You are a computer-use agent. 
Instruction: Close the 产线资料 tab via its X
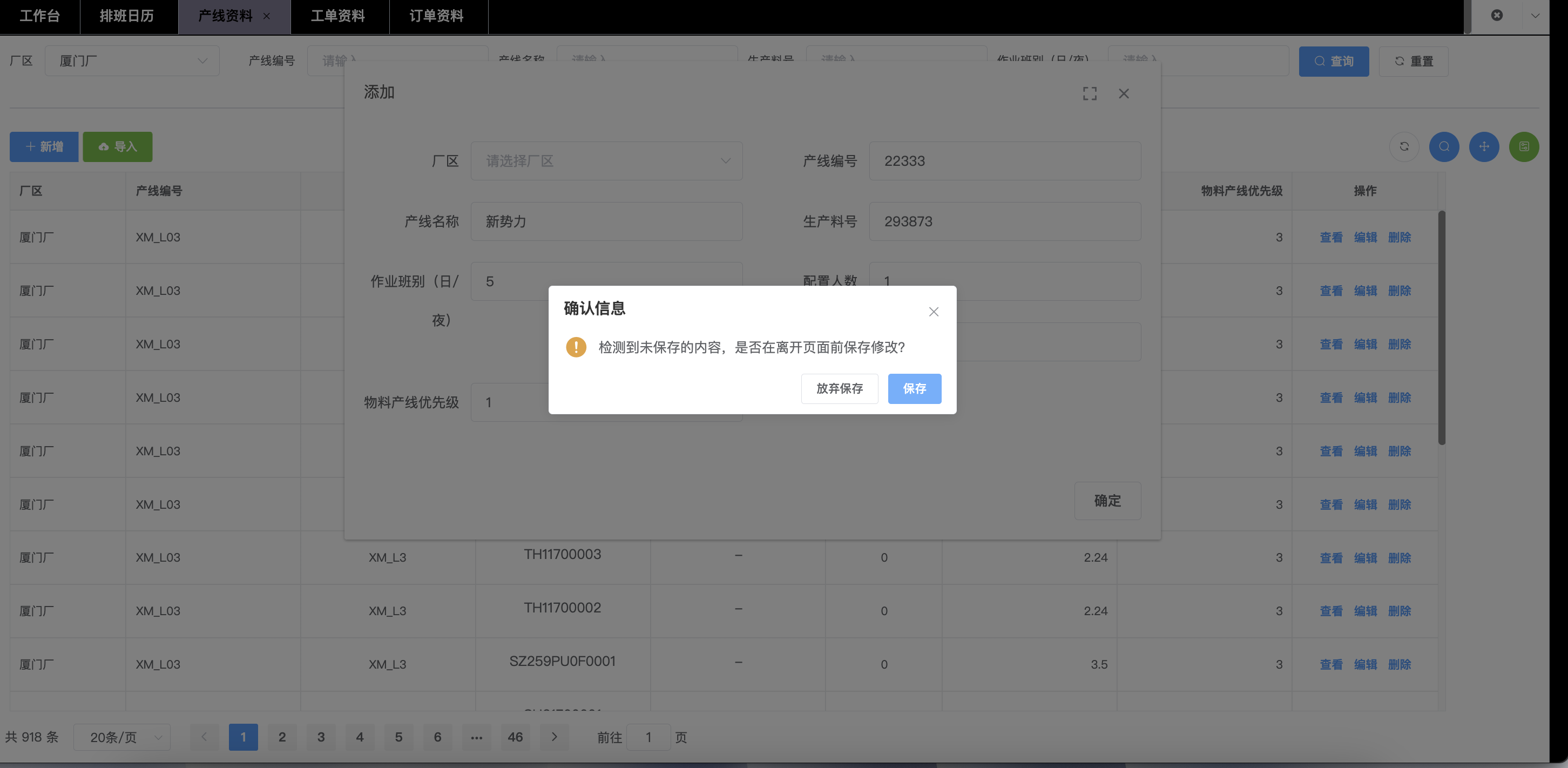tap(267, 16)
